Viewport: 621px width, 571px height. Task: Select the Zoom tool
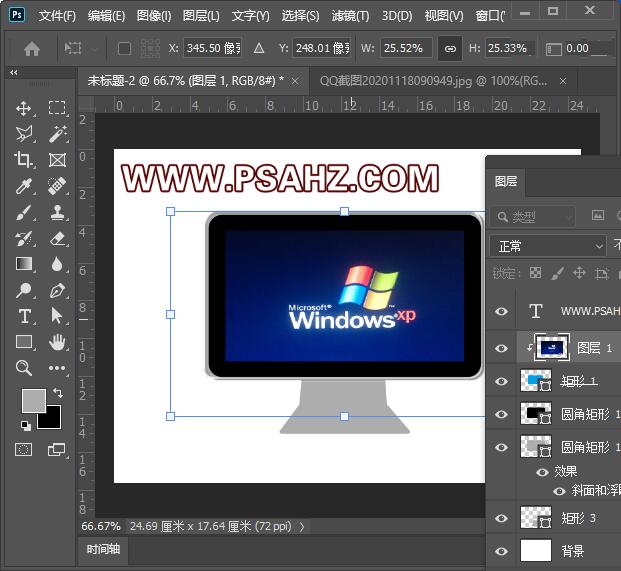pyautogui.click(x=24, y=368)
